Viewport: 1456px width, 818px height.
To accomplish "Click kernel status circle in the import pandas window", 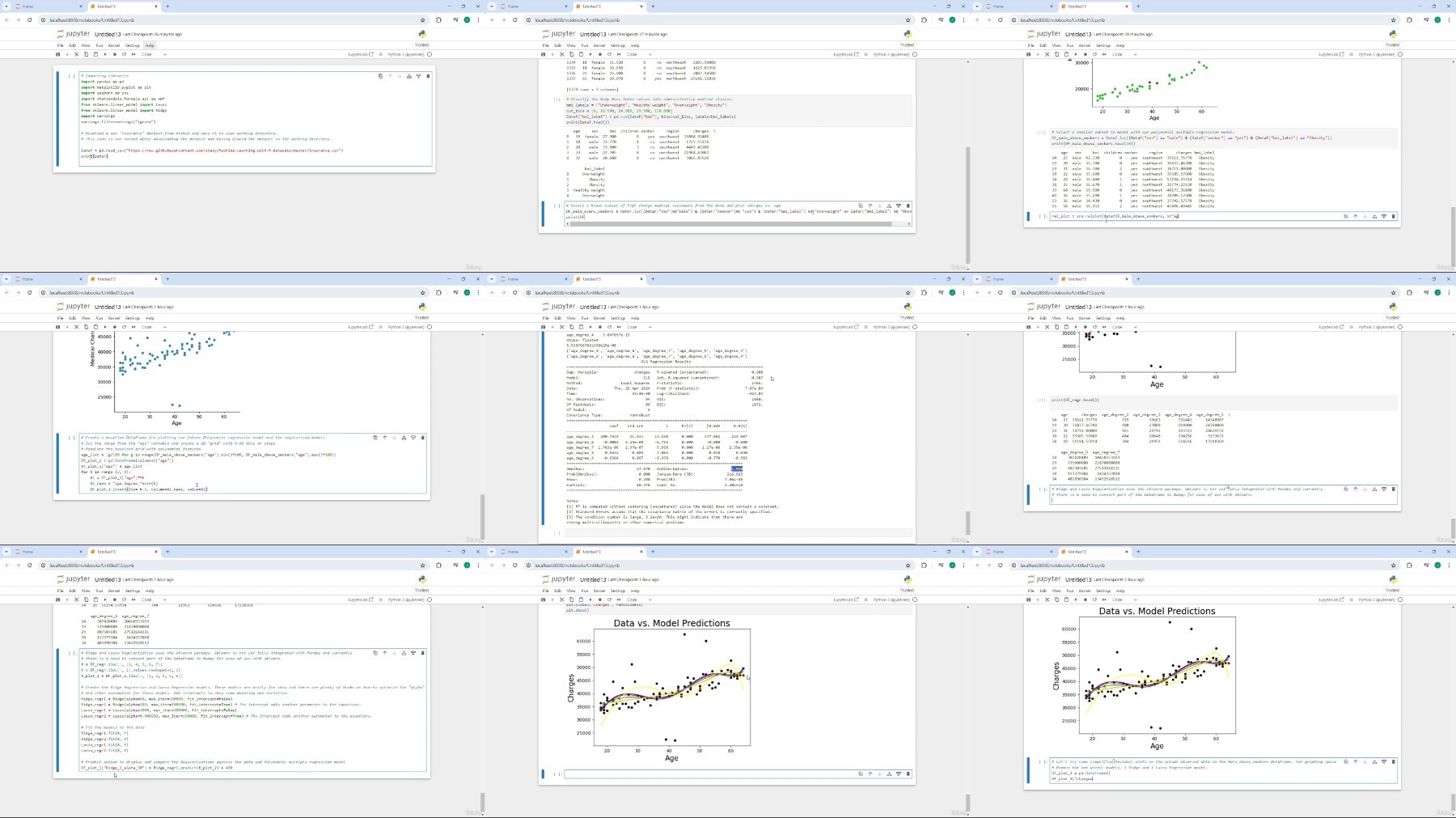I will pos(430,54).
